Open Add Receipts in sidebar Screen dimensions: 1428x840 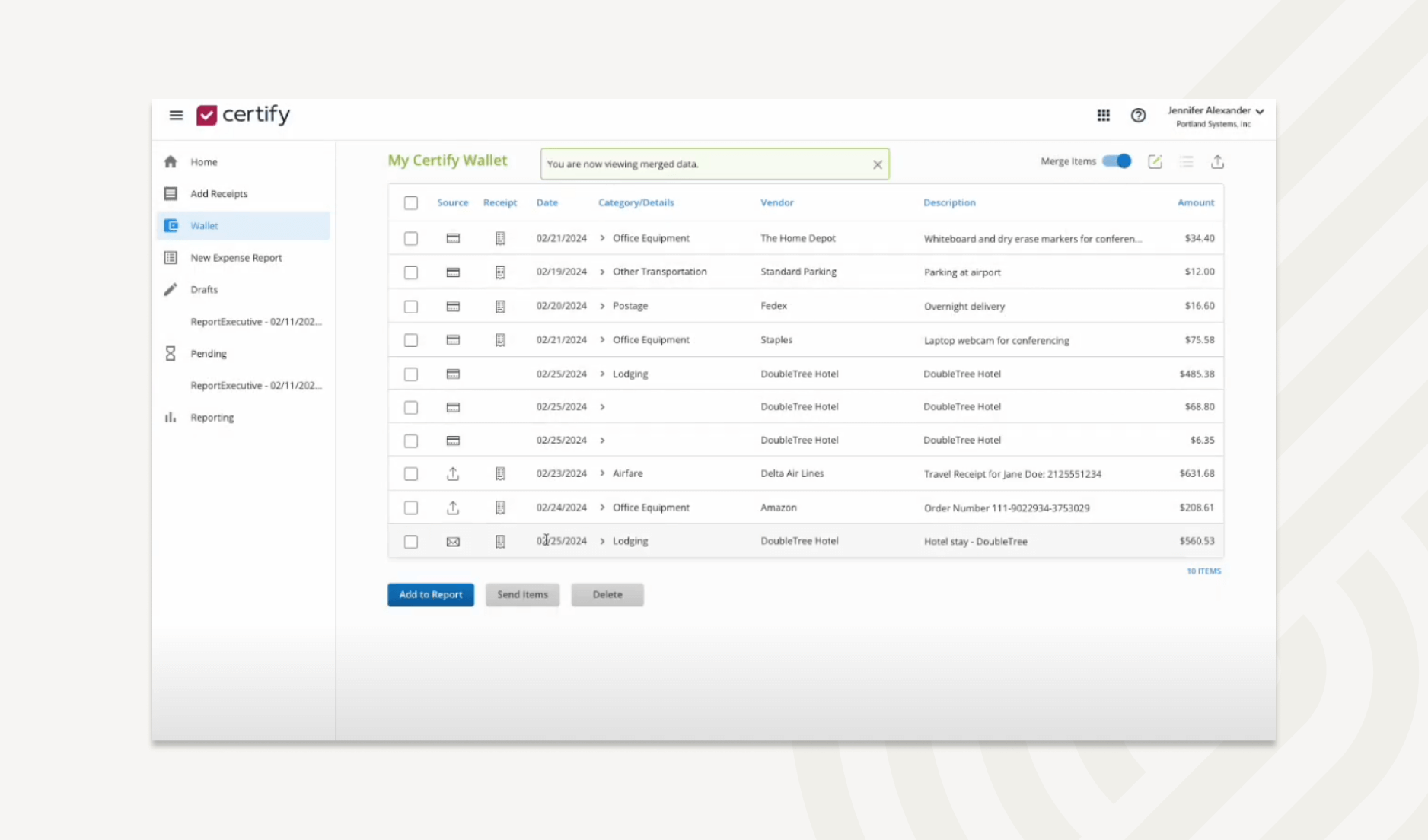click(x=219, y=194)
